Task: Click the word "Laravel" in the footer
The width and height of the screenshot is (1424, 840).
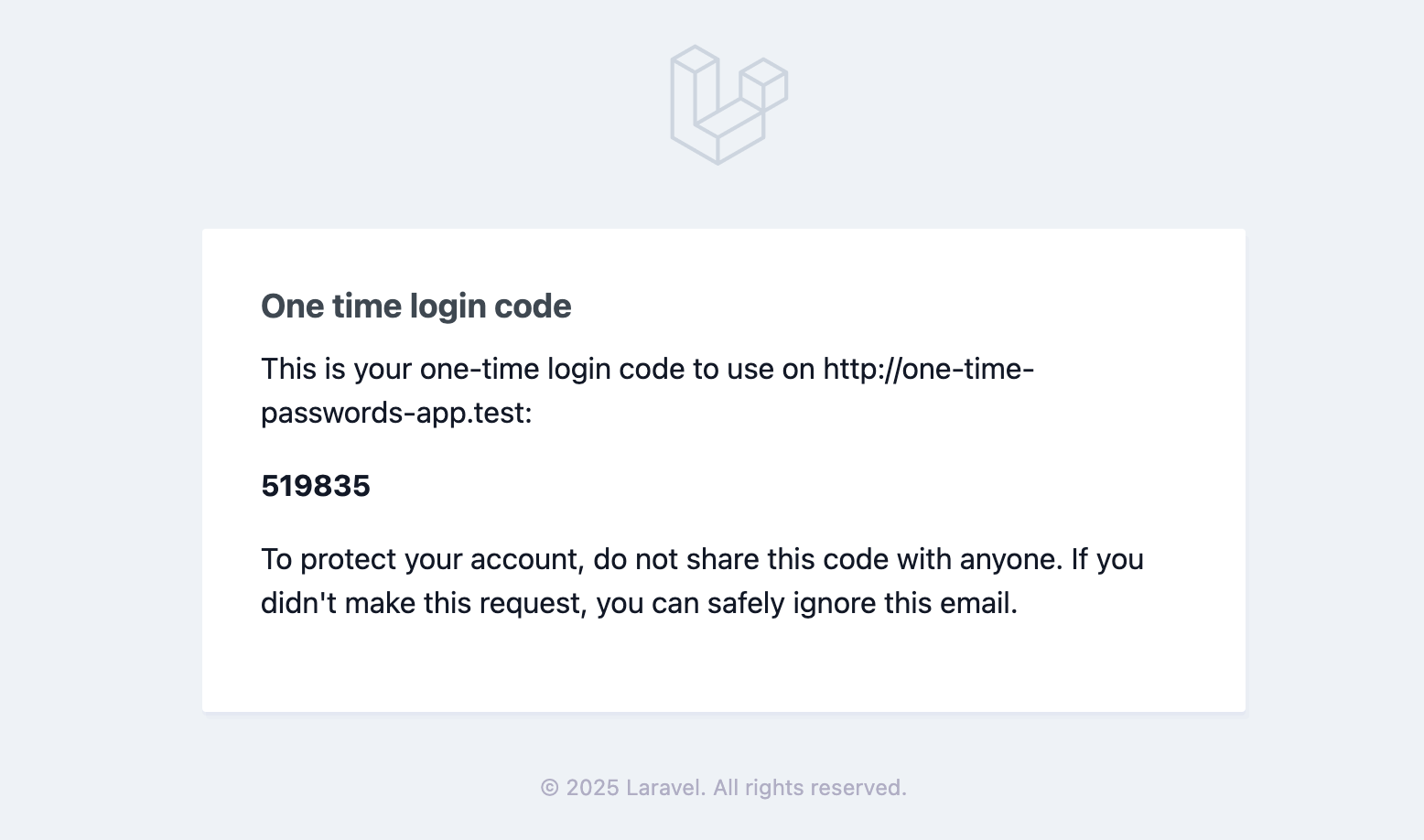Action: click(665, 788)
